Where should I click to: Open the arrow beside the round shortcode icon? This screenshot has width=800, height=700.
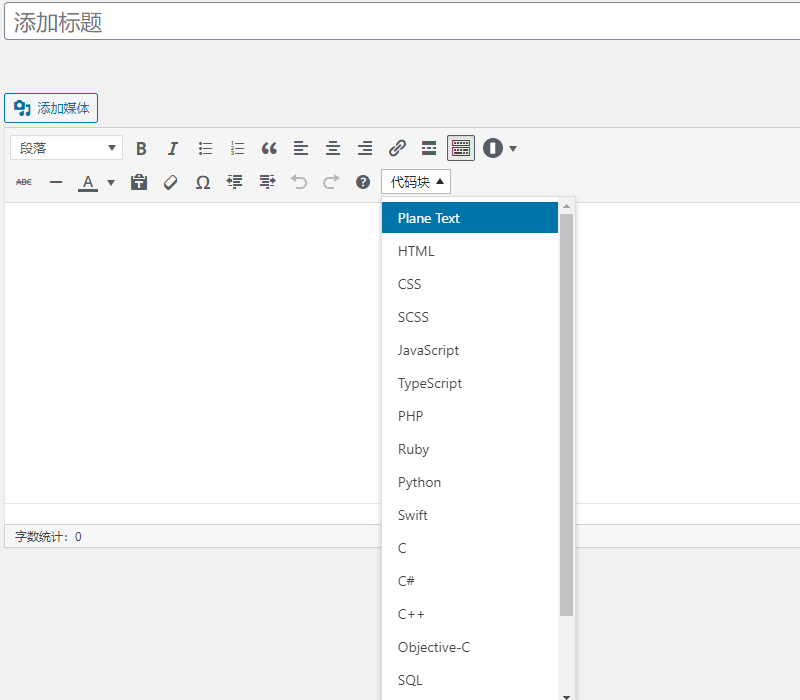(513, 149)
